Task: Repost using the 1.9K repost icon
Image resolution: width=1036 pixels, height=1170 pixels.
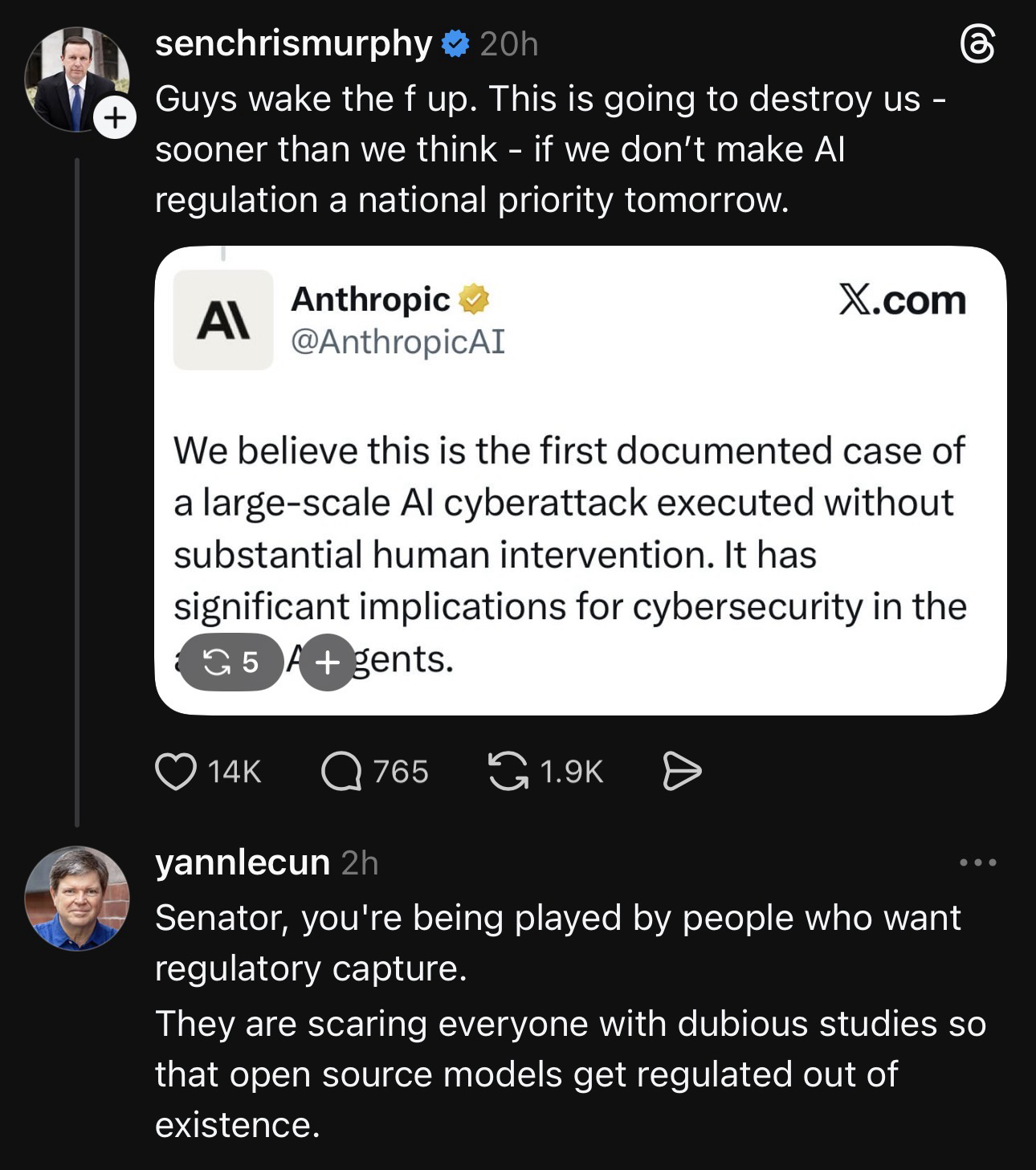Action: 508,772
